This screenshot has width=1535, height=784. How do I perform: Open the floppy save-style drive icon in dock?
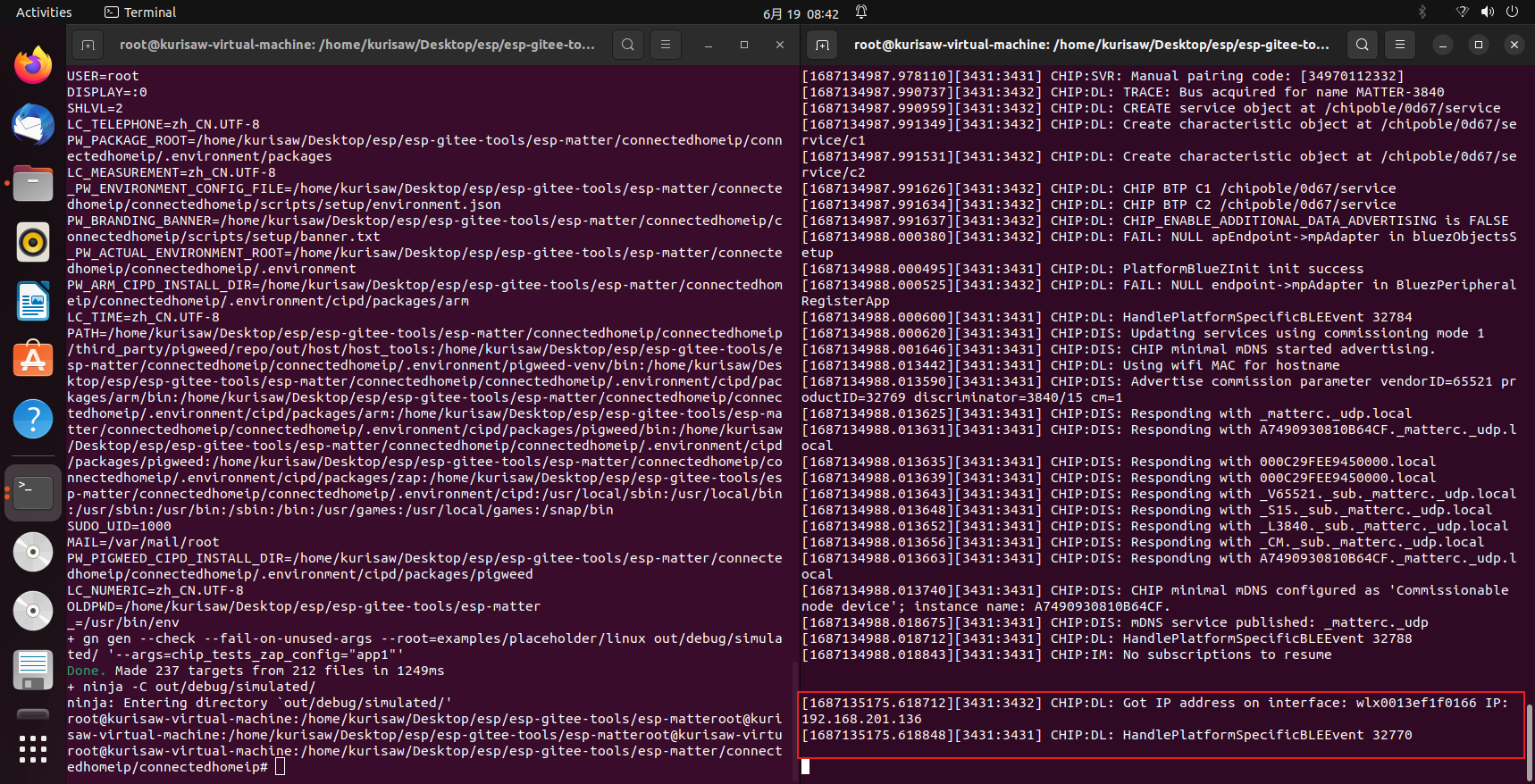[33, 670]
